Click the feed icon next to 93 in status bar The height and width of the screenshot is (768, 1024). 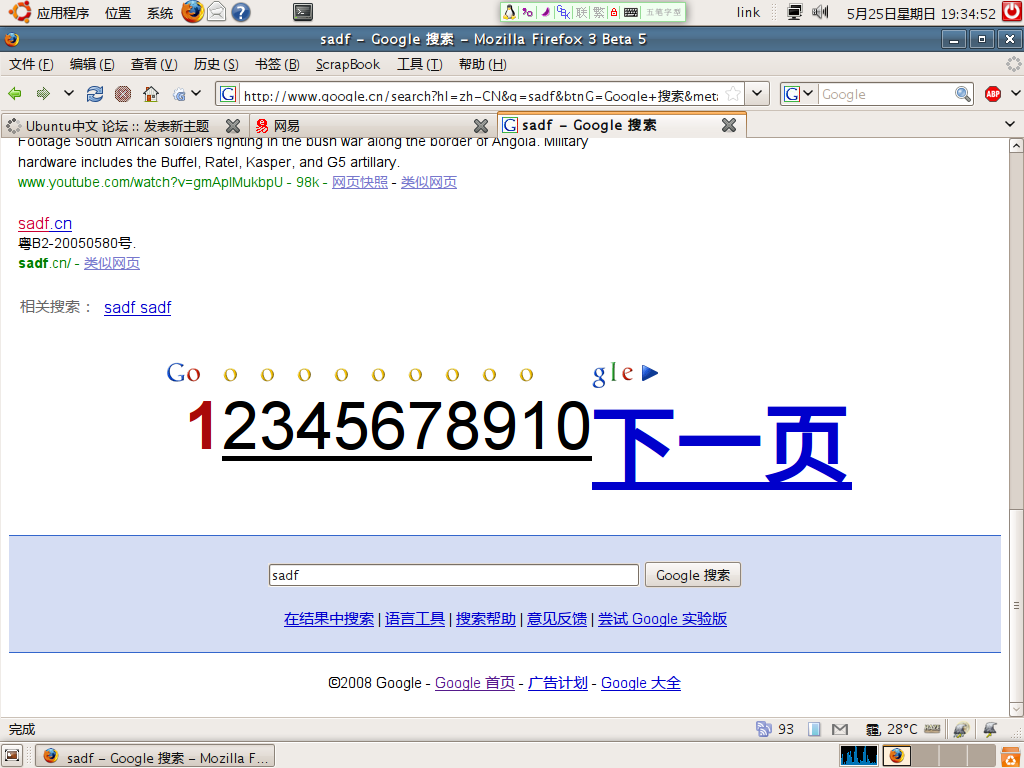click(763, 729)
